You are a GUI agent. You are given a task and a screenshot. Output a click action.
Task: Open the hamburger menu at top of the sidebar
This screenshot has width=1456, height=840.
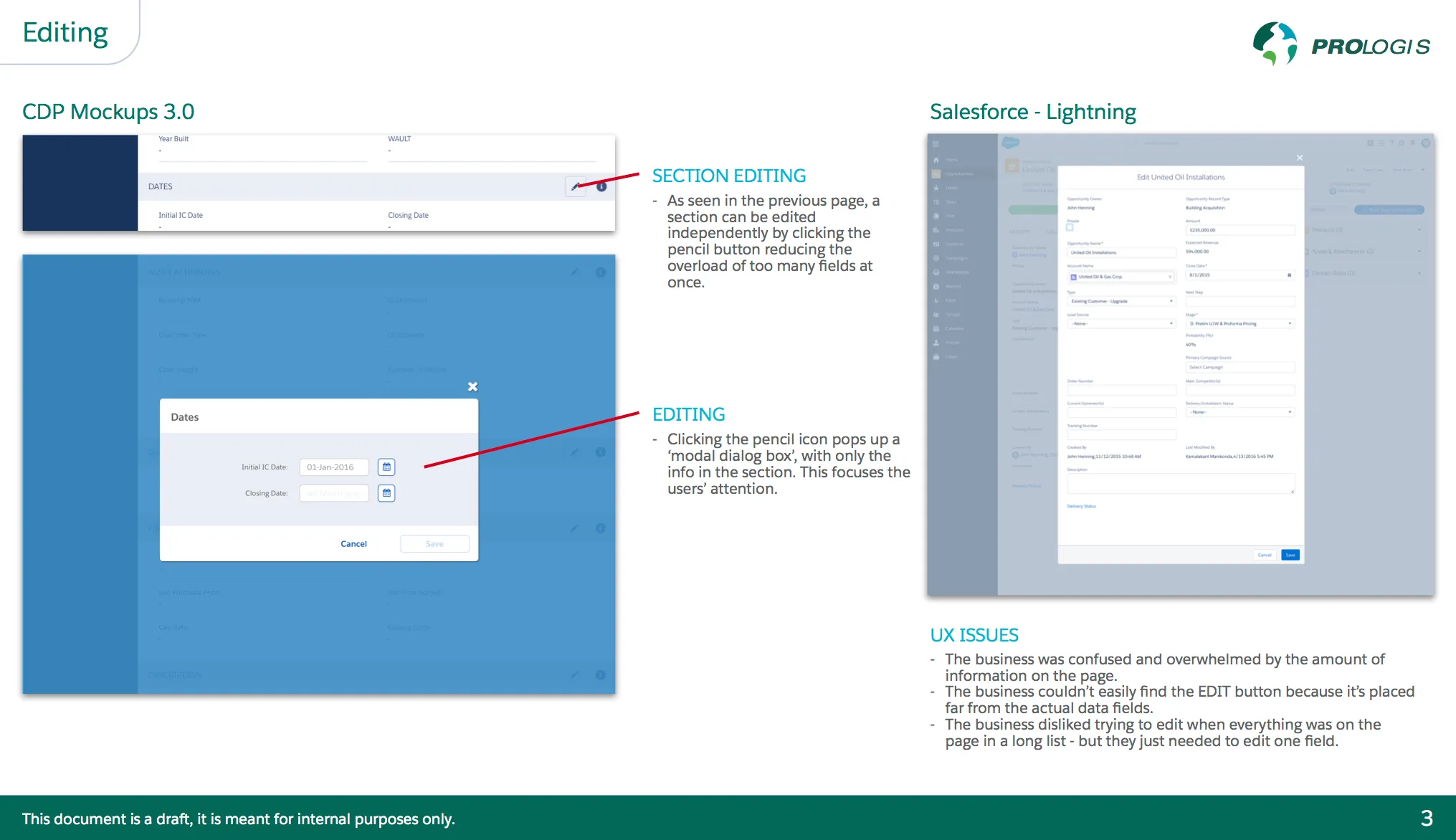coord(936,144)
